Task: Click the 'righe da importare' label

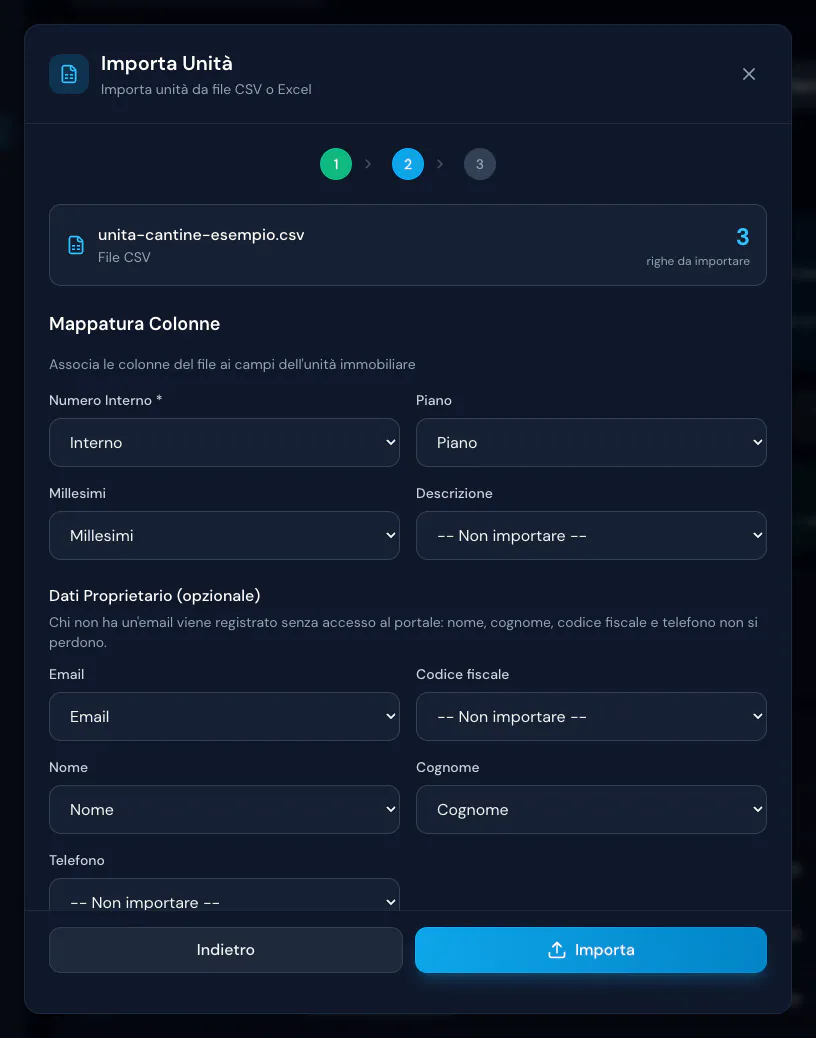Action: click(698, 261)
